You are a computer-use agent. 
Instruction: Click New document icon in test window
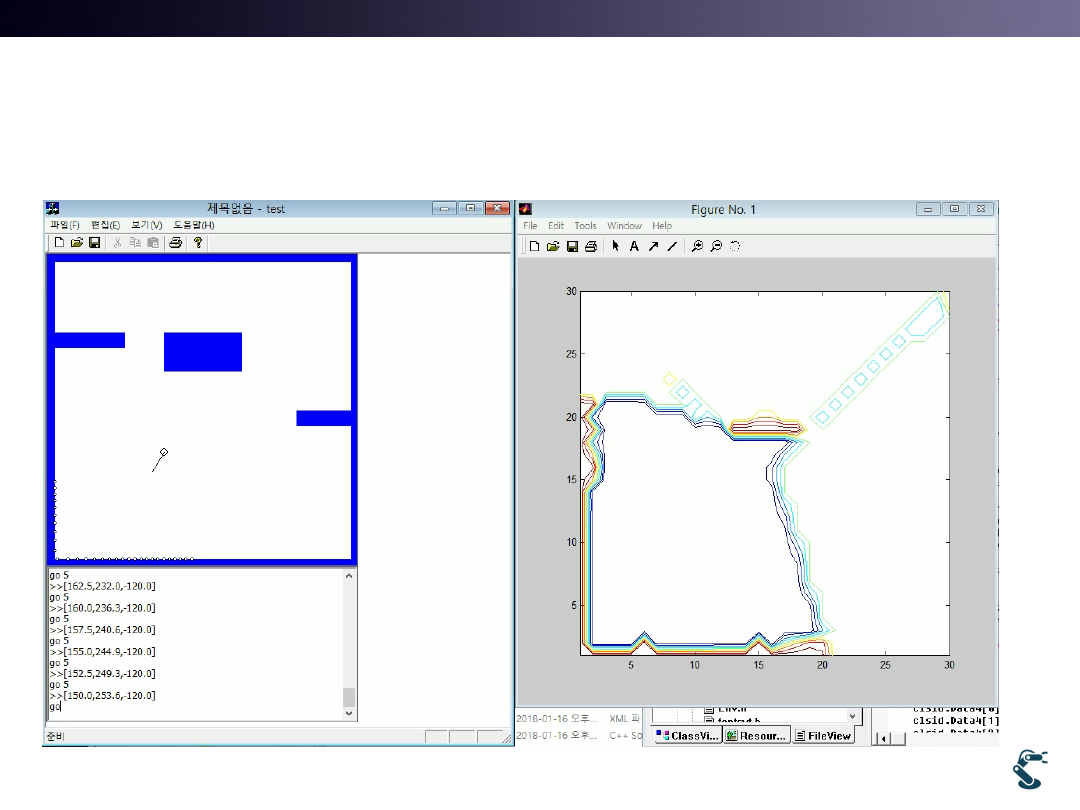click(x=59, y=242)
